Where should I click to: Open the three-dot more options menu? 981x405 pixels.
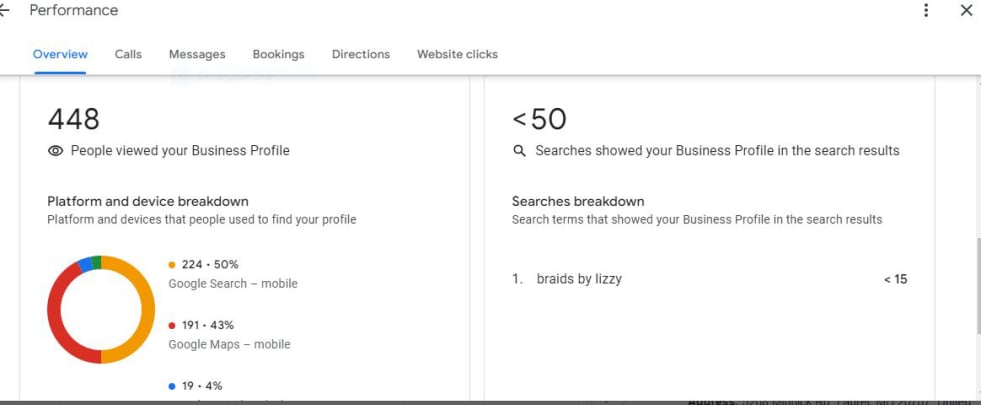click(926, 11)
